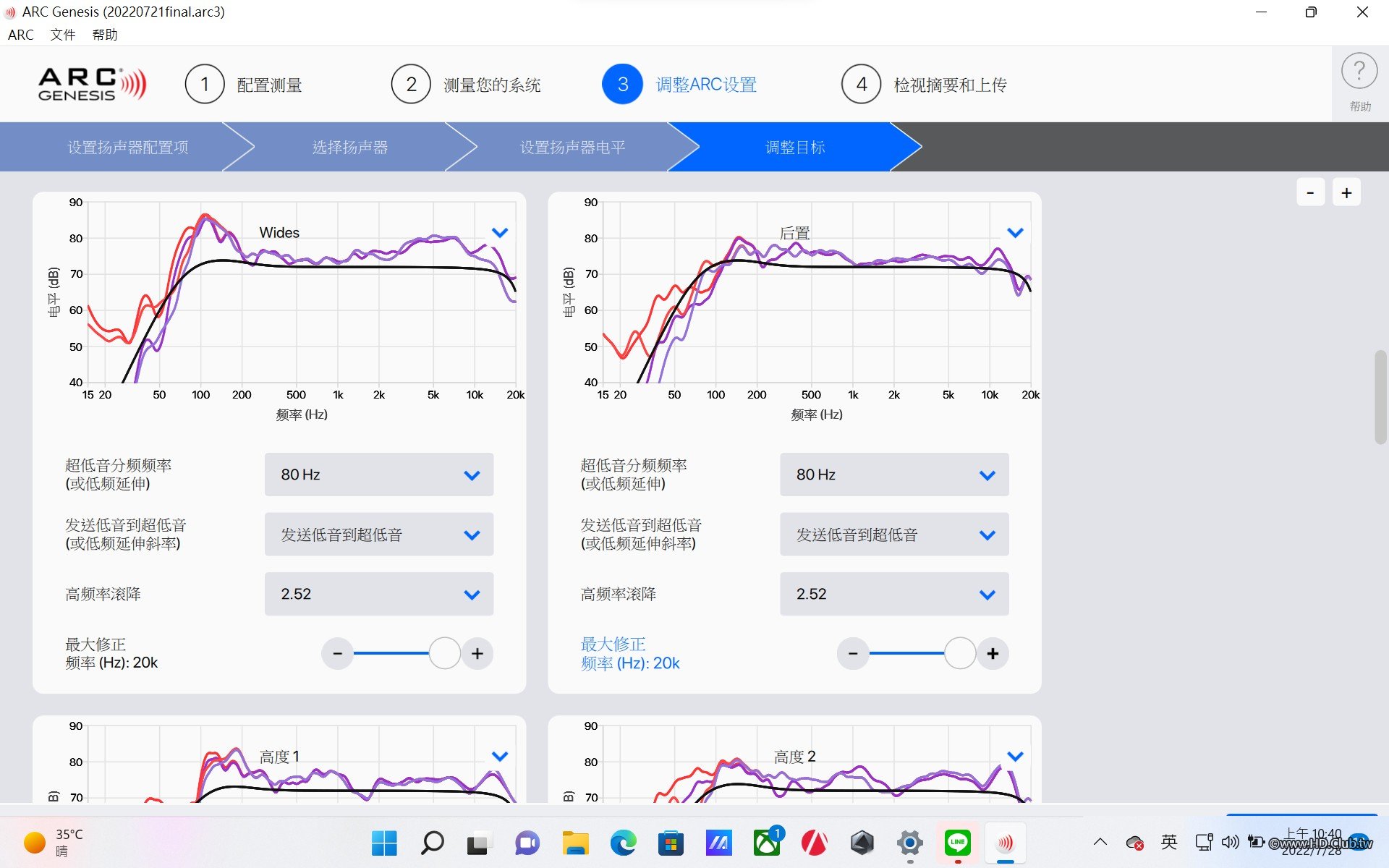This screenshot has height=868, width=1389.
Task: Open LINE app from taskbar
Action: coord(957,843)
